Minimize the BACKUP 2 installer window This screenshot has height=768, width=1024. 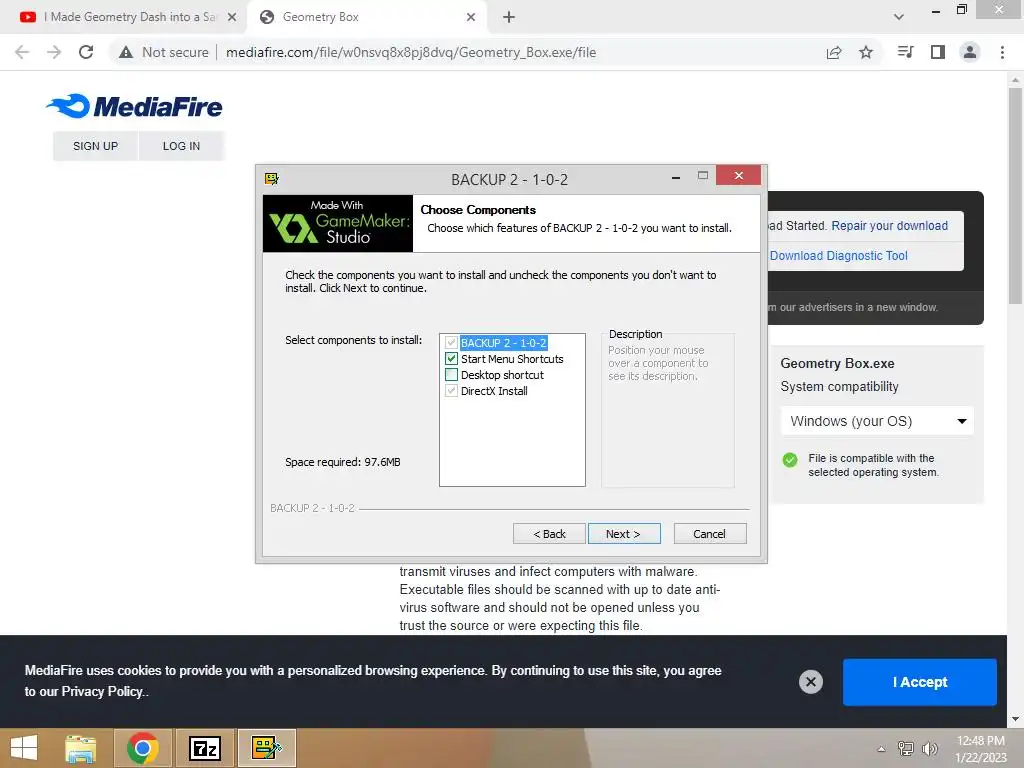[676, 178]
